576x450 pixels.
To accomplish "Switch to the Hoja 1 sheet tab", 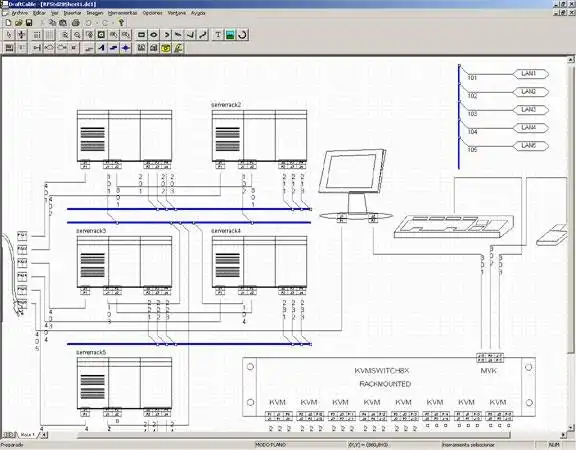I will click(28, 435).
